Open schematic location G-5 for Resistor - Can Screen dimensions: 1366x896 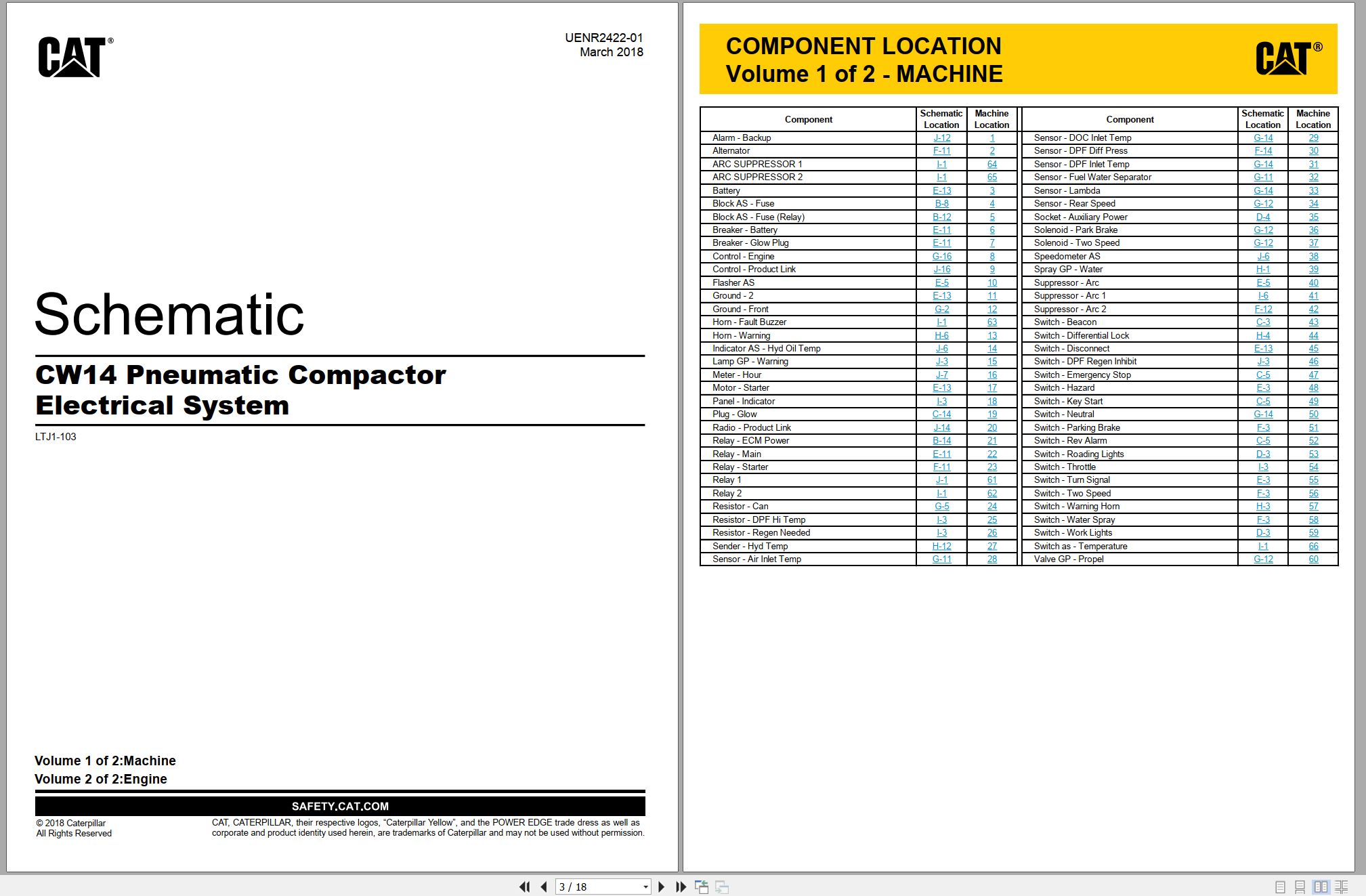coord(941,506)
